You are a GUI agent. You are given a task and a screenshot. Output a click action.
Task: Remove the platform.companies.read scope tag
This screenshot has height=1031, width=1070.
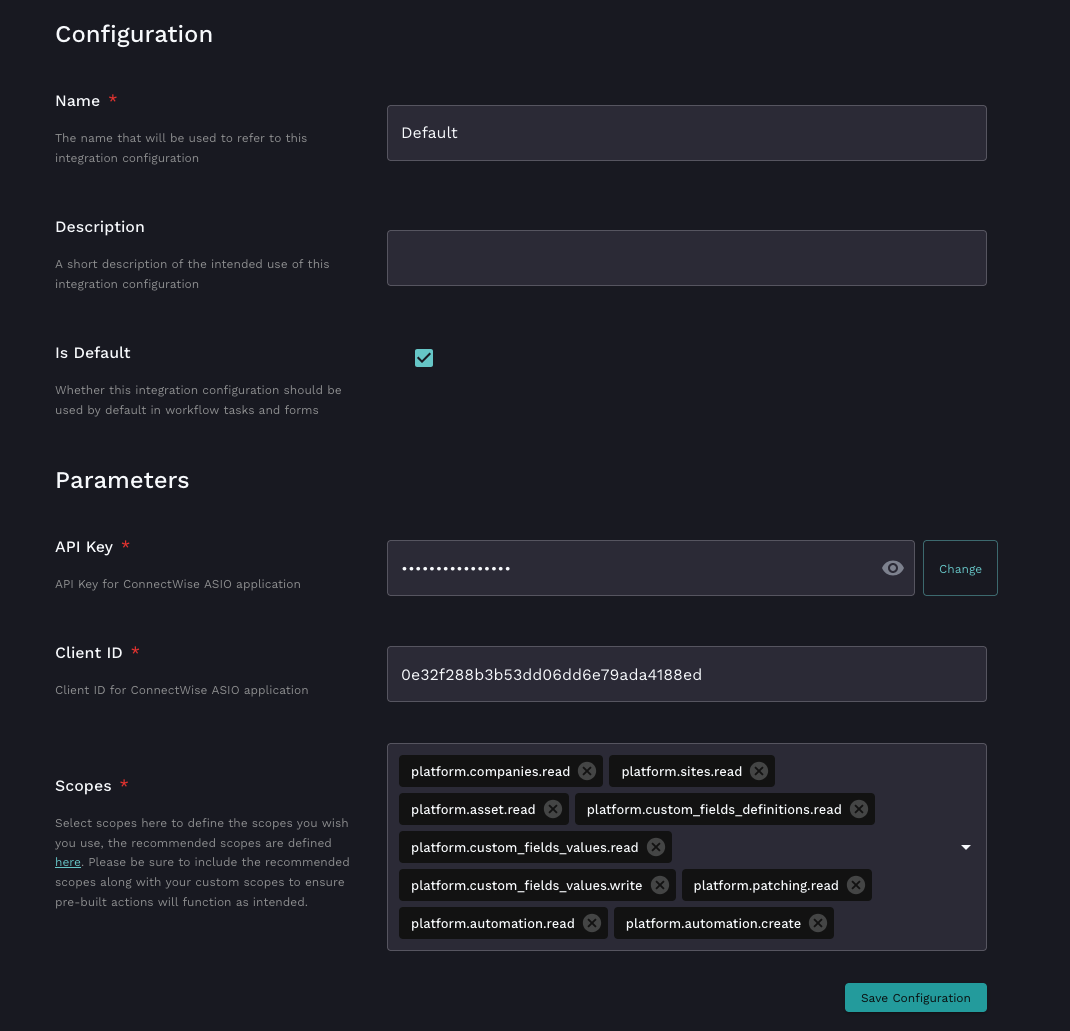pos(587,771)
